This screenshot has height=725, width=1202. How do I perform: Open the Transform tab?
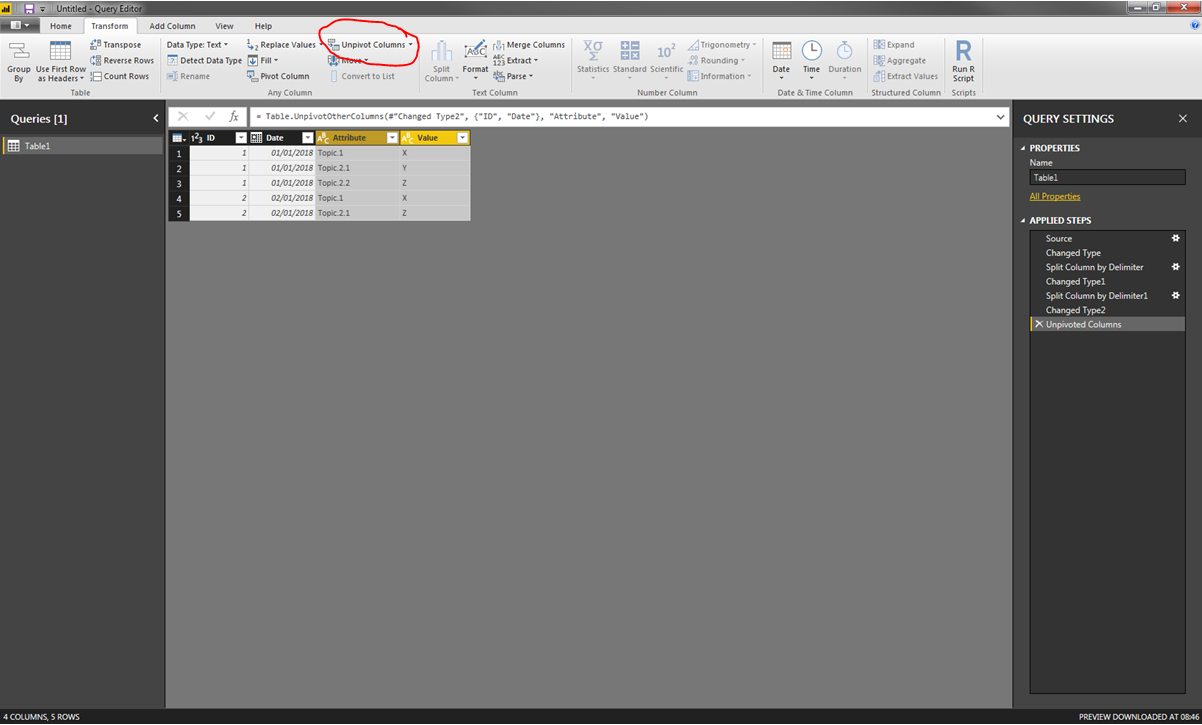[108, 26]
